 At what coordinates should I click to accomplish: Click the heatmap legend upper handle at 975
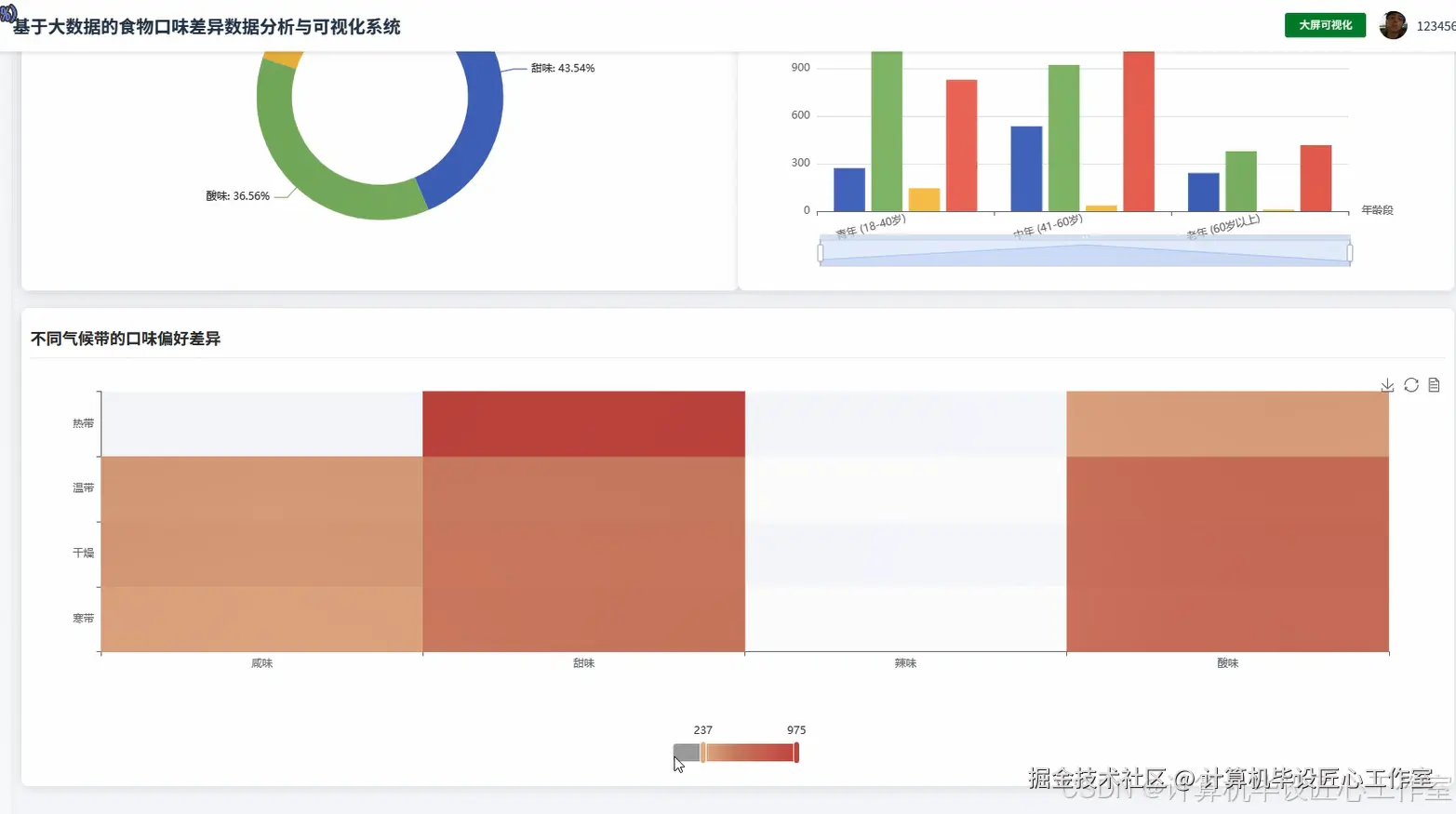click(x=796, y=753)
